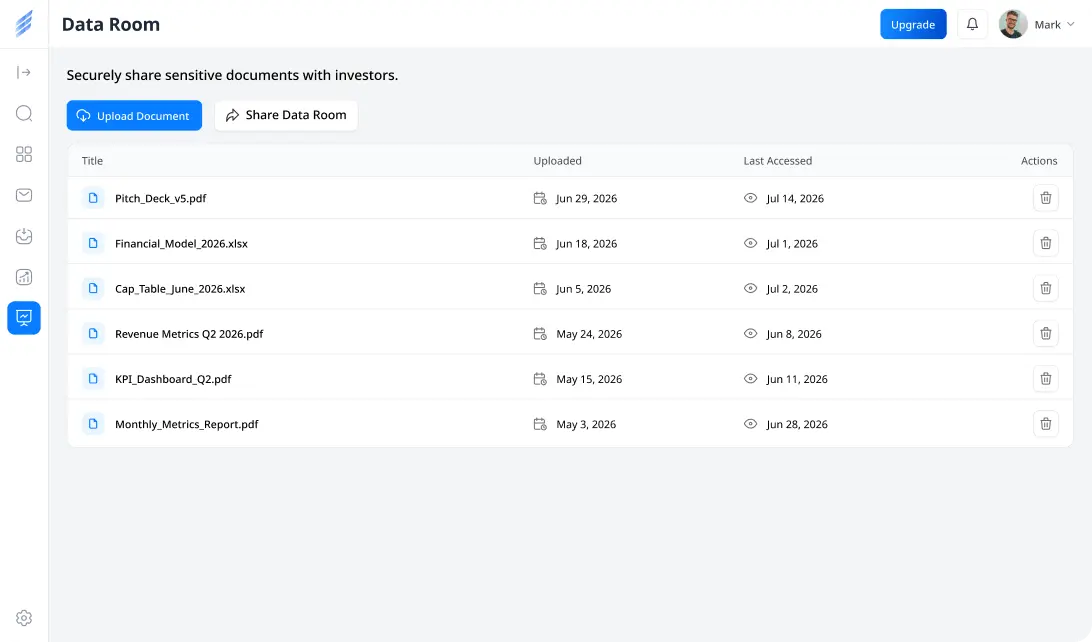The height and width of the screenshot is (642, 1092).
Task: Open the dashboard grid icon in the sidebar
Action: tap(24, 154)
